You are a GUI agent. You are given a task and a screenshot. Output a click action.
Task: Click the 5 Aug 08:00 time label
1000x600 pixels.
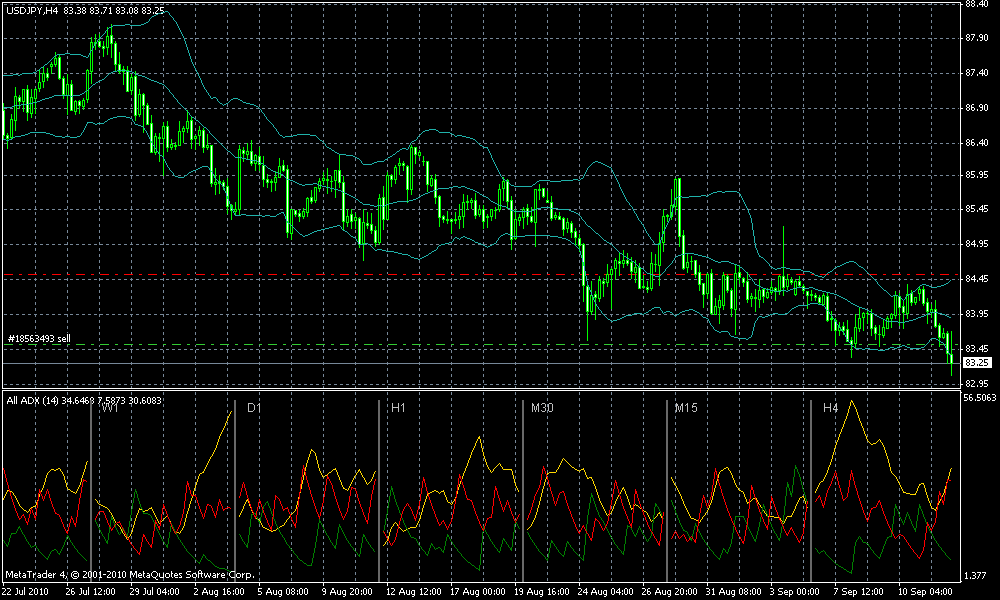point(283,592)
